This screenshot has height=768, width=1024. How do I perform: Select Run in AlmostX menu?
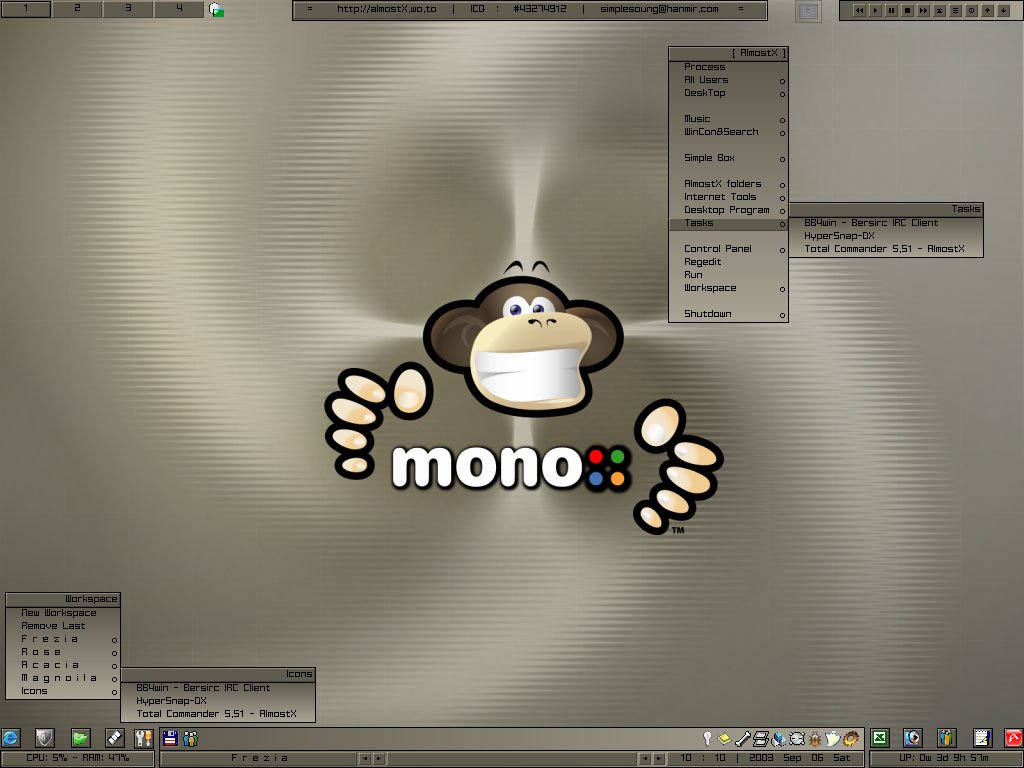pyautogui.click(x=728, y=276)
